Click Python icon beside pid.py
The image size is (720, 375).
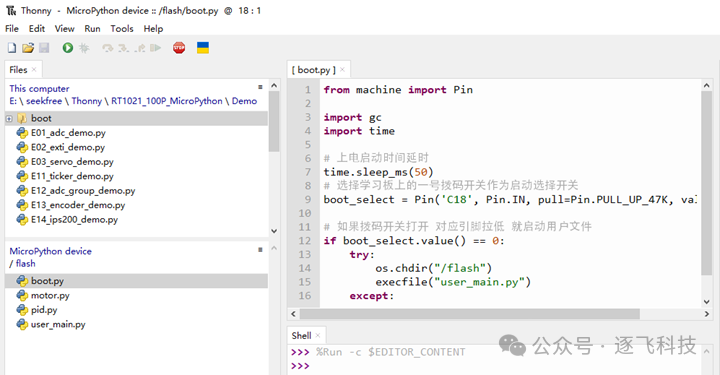pyautogui.click(x=22, y=310)
